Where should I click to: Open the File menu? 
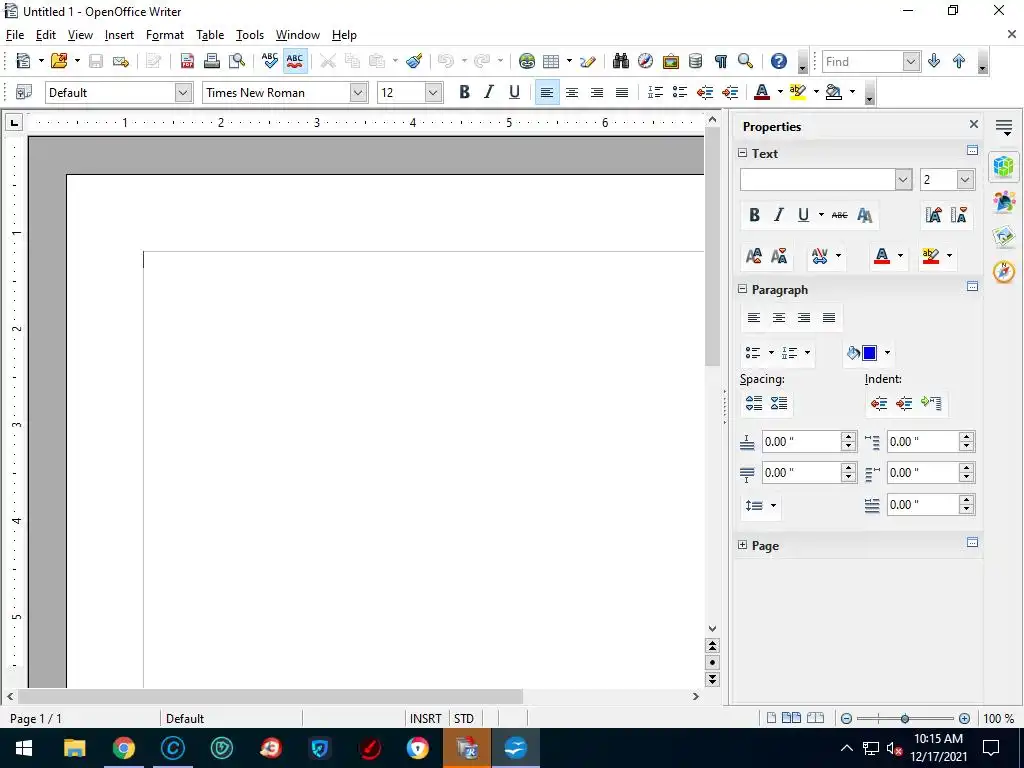click(14, 35)
